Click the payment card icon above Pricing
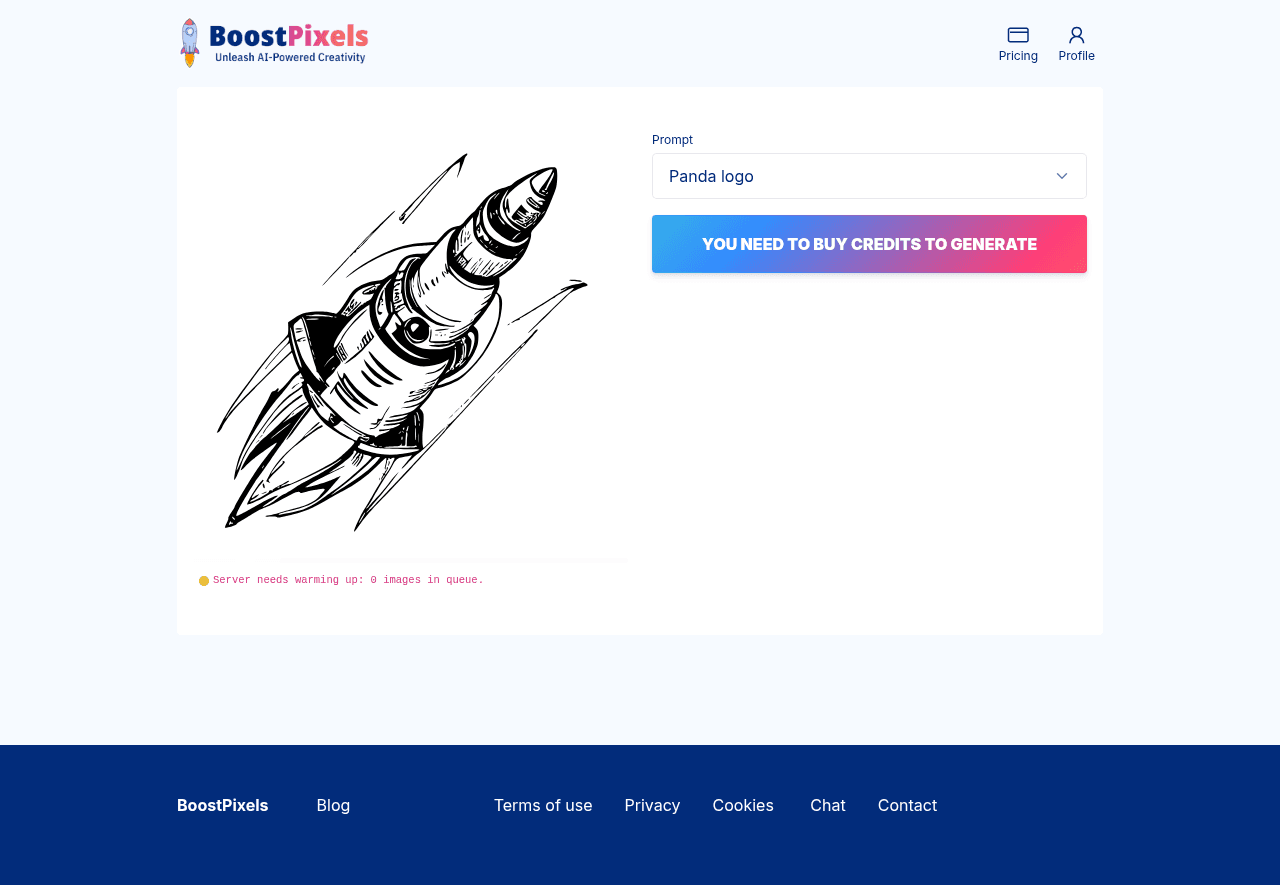Image resolution: width=1280 pixels, height=885 pixels. (1017, 33)
